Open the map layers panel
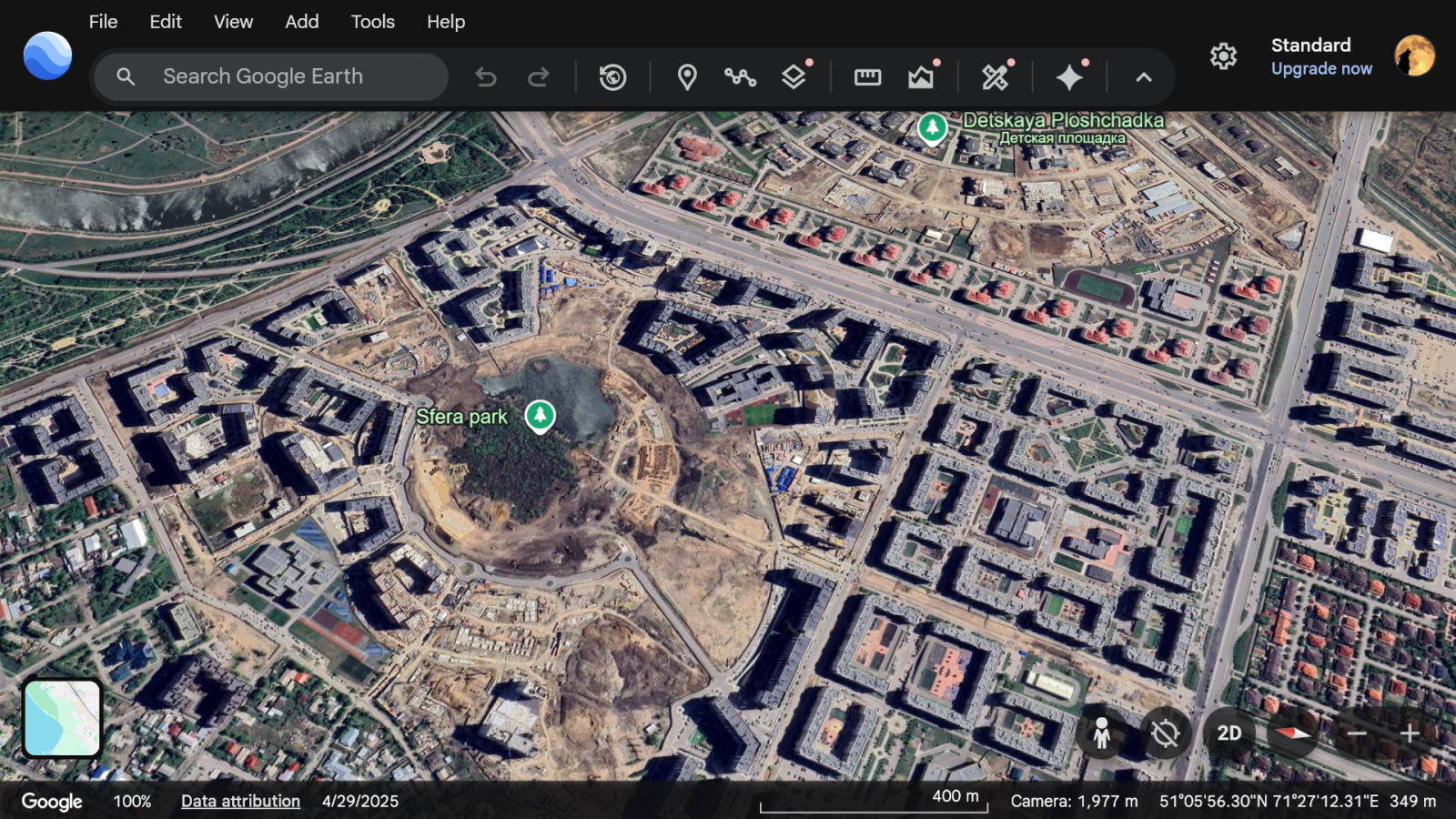1456x819 pixels. tap(794, 77)
